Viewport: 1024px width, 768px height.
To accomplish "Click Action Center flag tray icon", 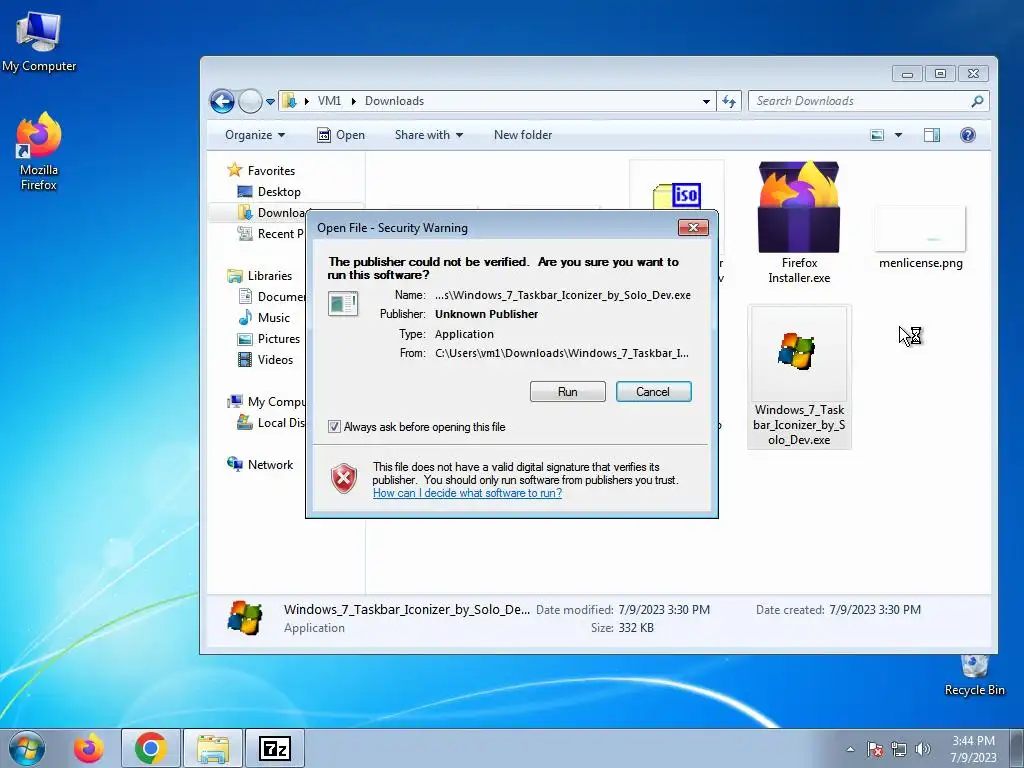I will (x=875, y=749).
